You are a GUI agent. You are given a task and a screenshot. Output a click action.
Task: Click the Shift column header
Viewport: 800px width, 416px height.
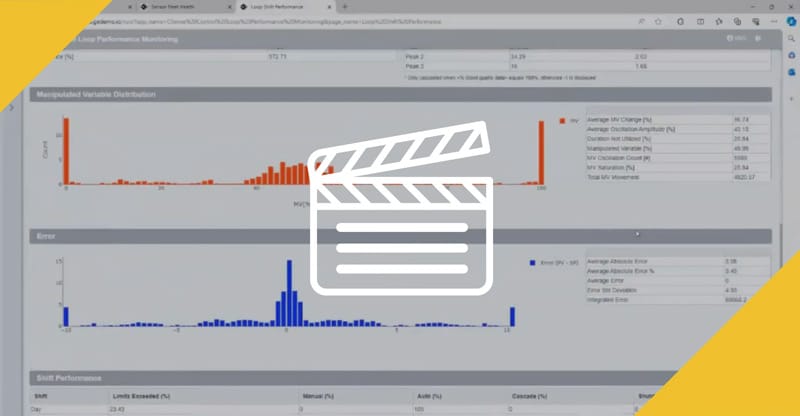coord(41,396)
